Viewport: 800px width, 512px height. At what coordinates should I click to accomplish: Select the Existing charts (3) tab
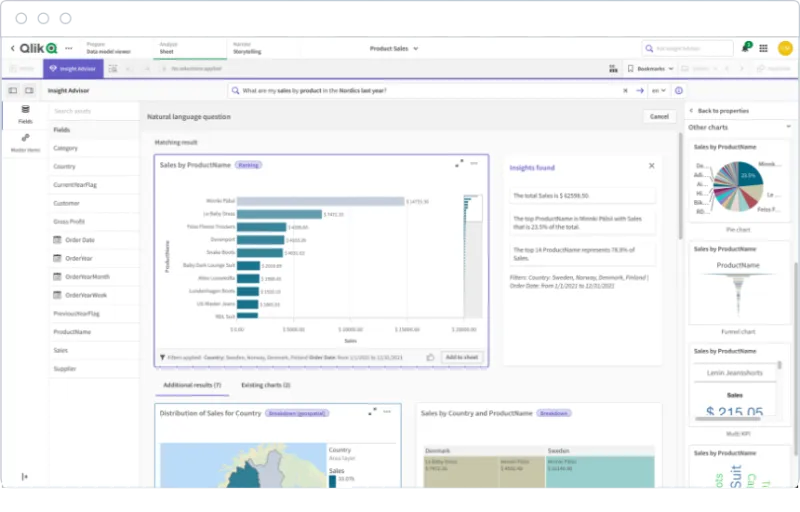coord(265,385)
